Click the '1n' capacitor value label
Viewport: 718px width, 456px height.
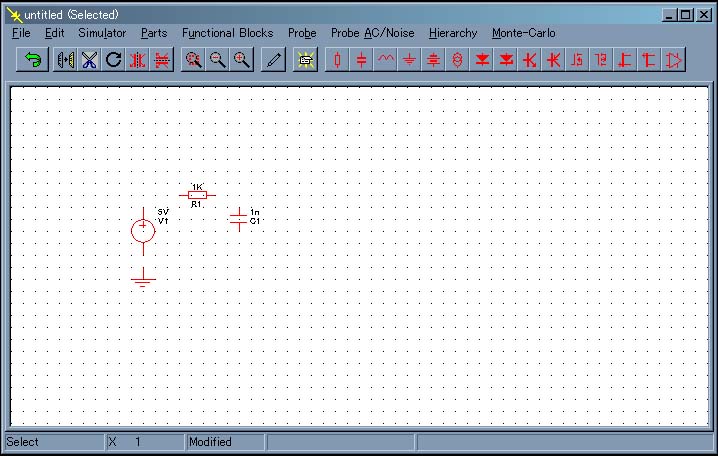tap(255, 212)
